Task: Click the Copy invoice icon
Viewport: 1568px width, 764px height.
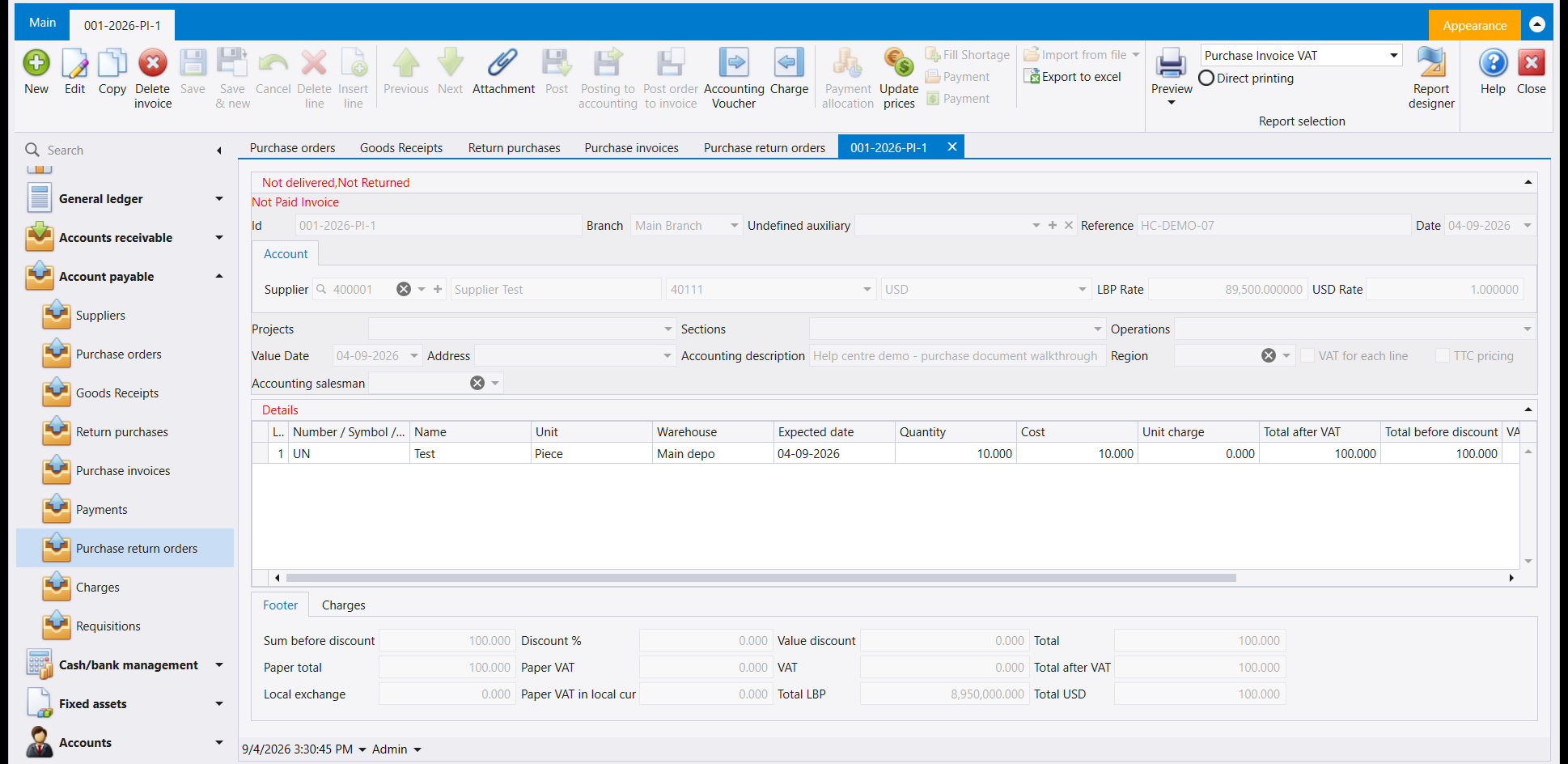Action: point(112,63)
